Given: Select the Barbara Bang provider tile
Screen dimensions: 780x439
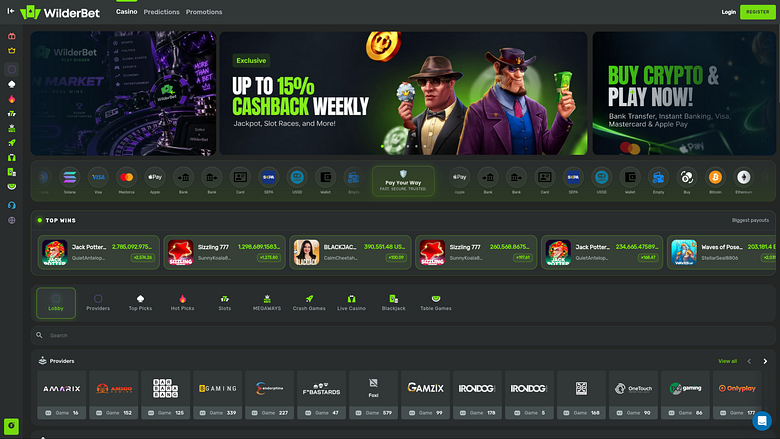Looking at the screenshot, I should [166, 395].
